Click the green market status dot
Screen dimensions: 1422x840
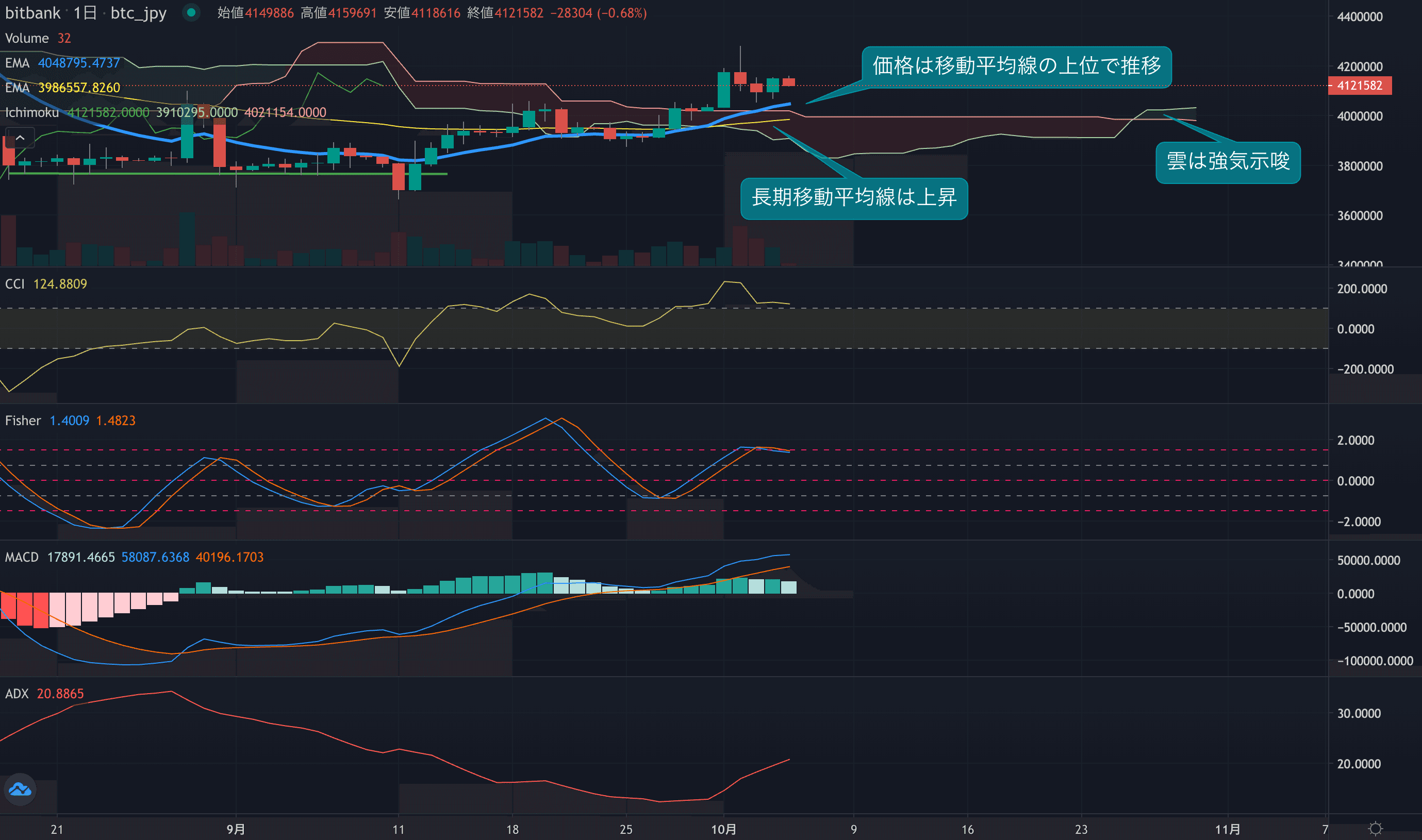coord(191,12)
